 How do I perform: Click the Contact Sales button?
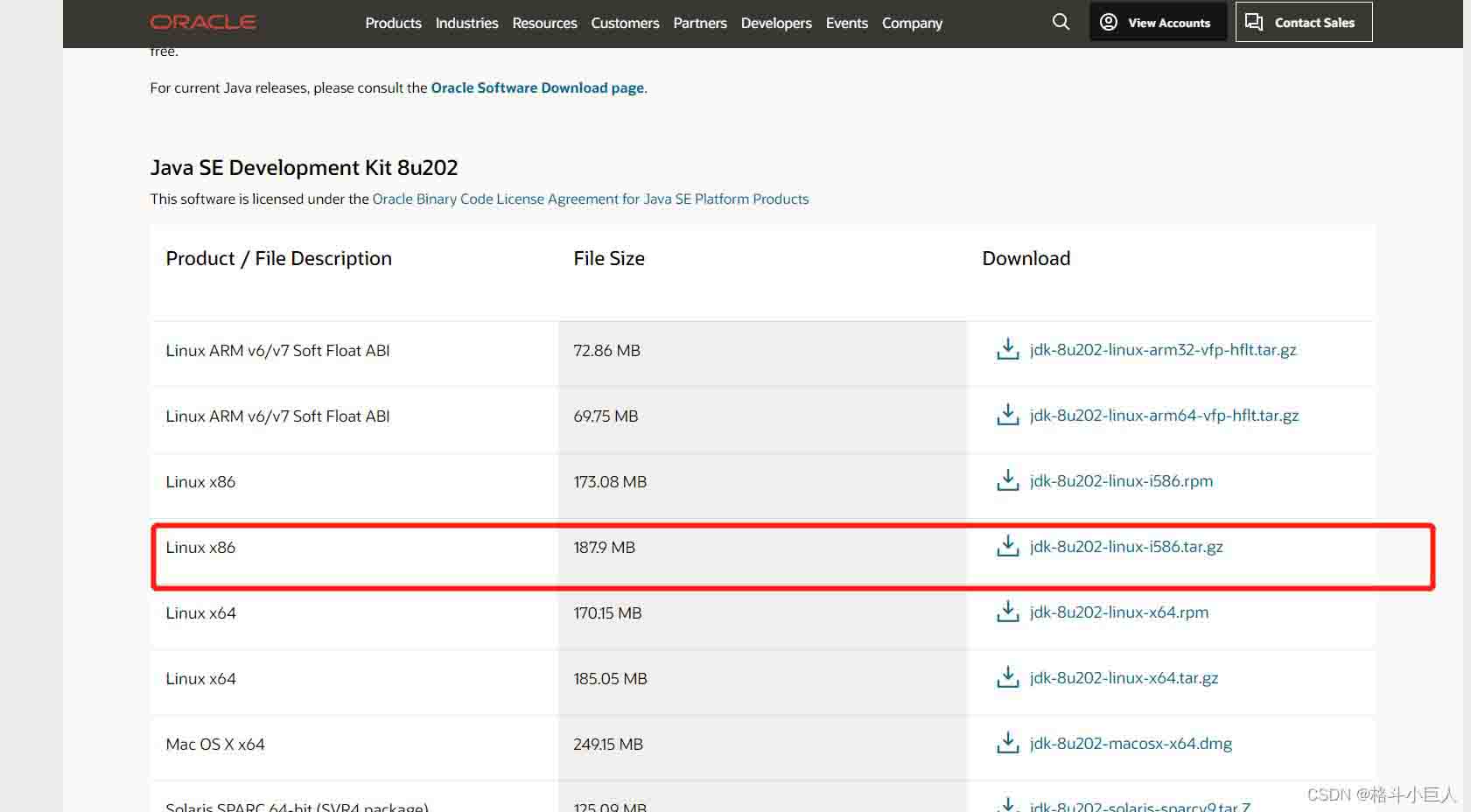(1304, 22)
